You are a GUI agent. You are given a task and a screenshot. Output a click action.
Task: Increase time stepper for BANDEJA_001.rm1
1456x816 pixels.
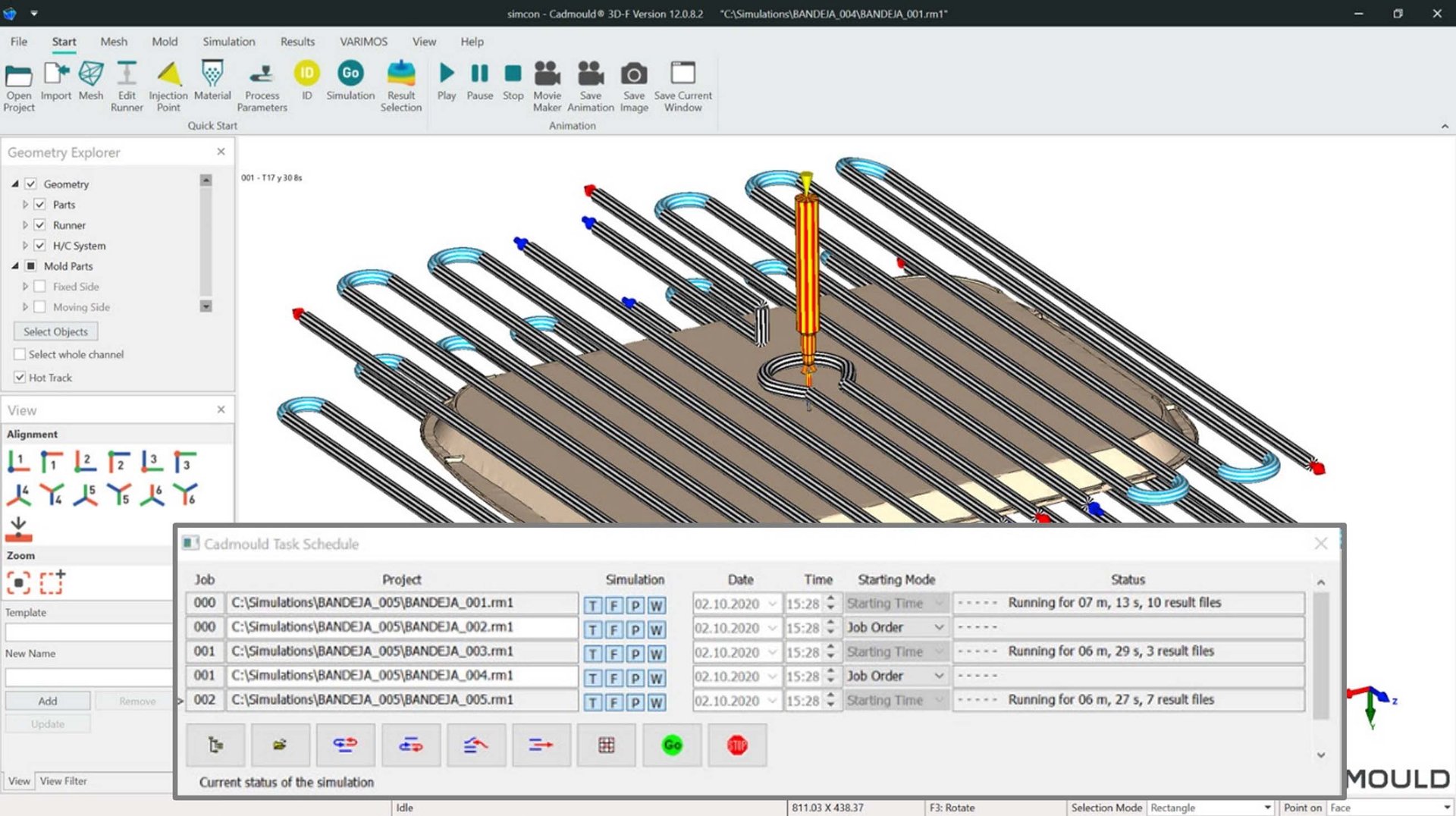831,599
